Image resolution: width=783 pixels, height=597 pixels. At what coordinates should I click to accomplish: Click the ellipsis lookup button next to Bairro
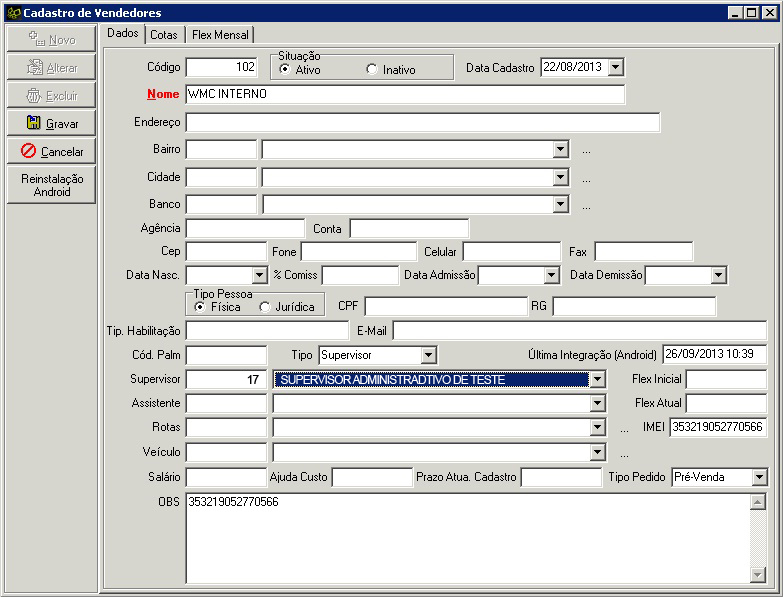[x=586, y=150]
